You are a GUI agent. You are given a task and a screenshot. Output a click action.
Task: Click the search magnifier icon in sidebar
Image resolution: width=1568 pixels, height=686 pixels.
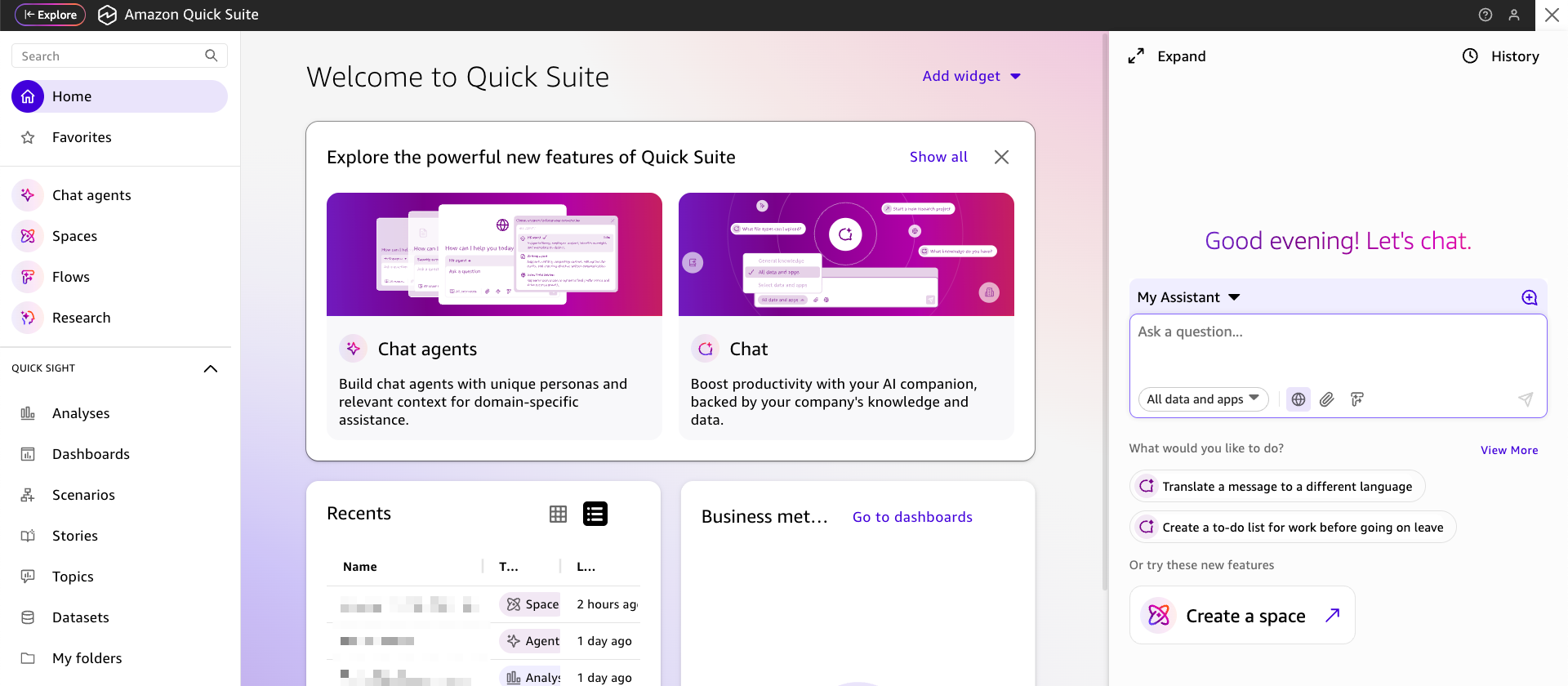pyautogui.click(x=212, y=56)
